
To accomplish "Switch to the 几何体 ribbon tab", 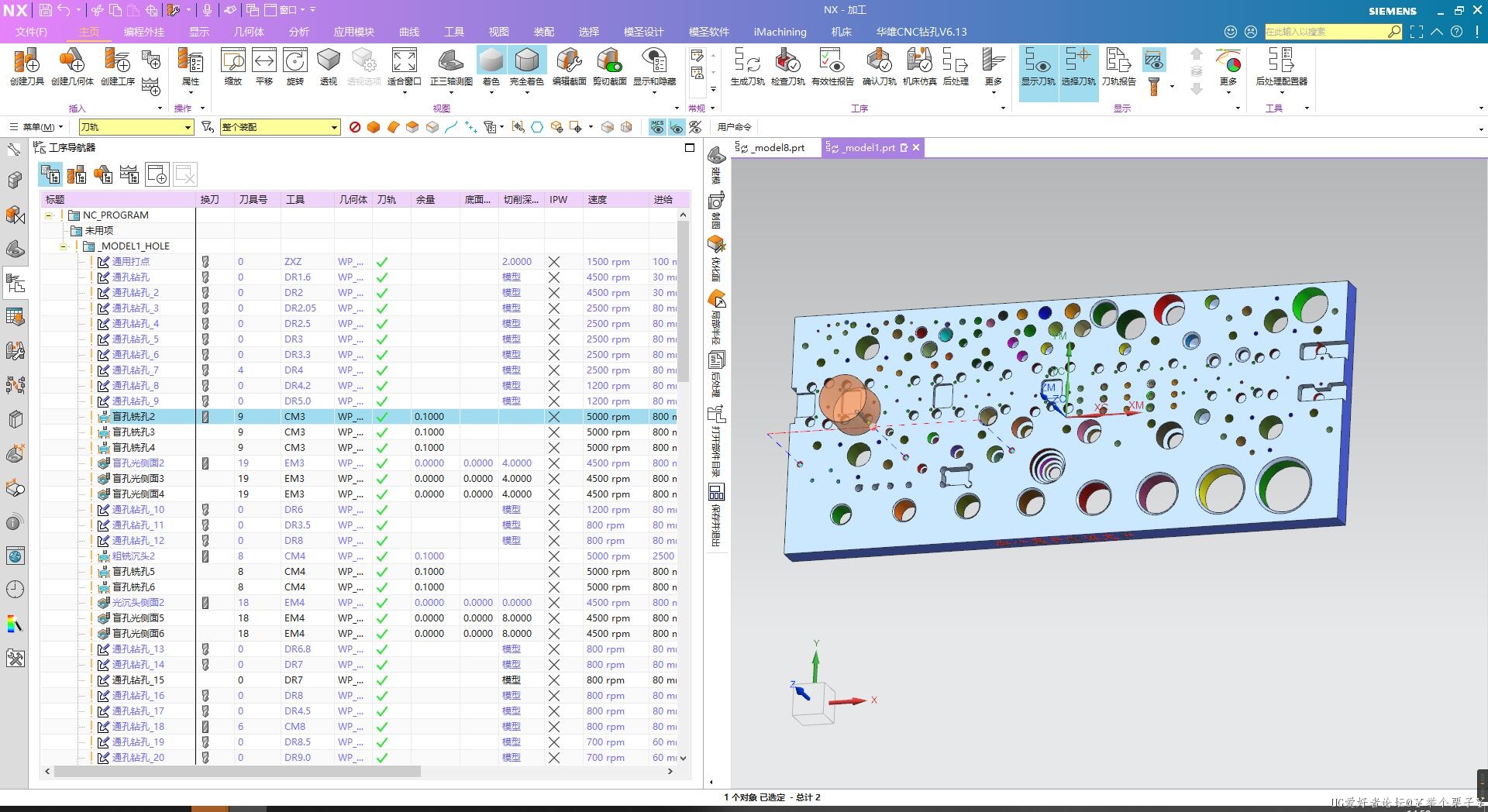I will coord(249,32).
